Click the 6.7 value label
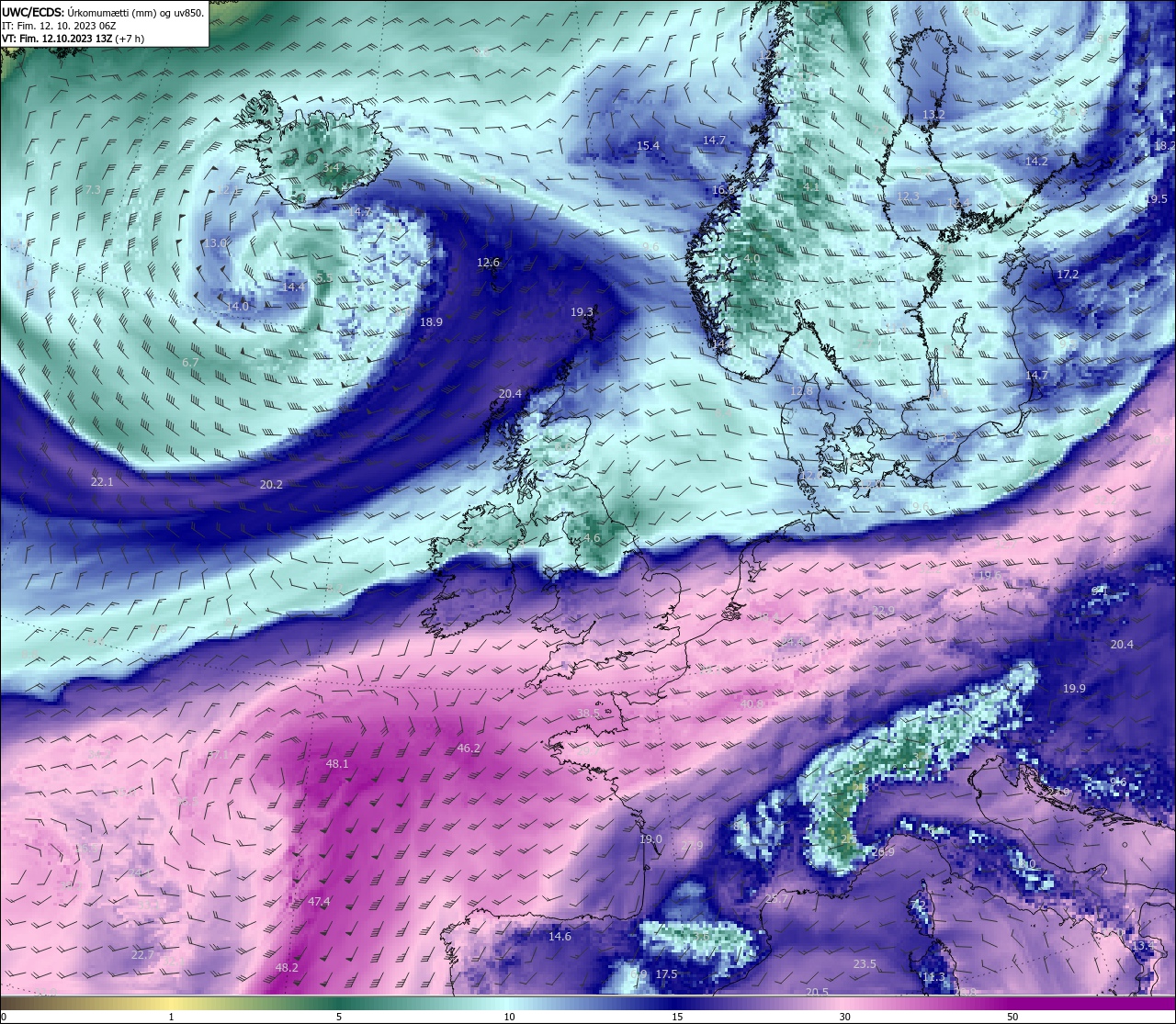This screenshot has height=1024, width=1176. 190,363
